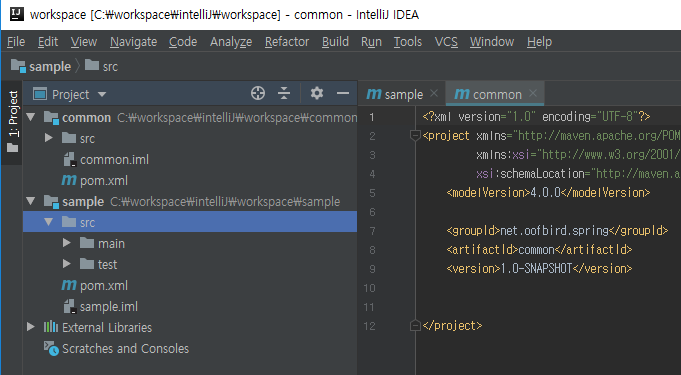Open the Build menu
Screen dimensions: 681x375
[x=335, y=42]
